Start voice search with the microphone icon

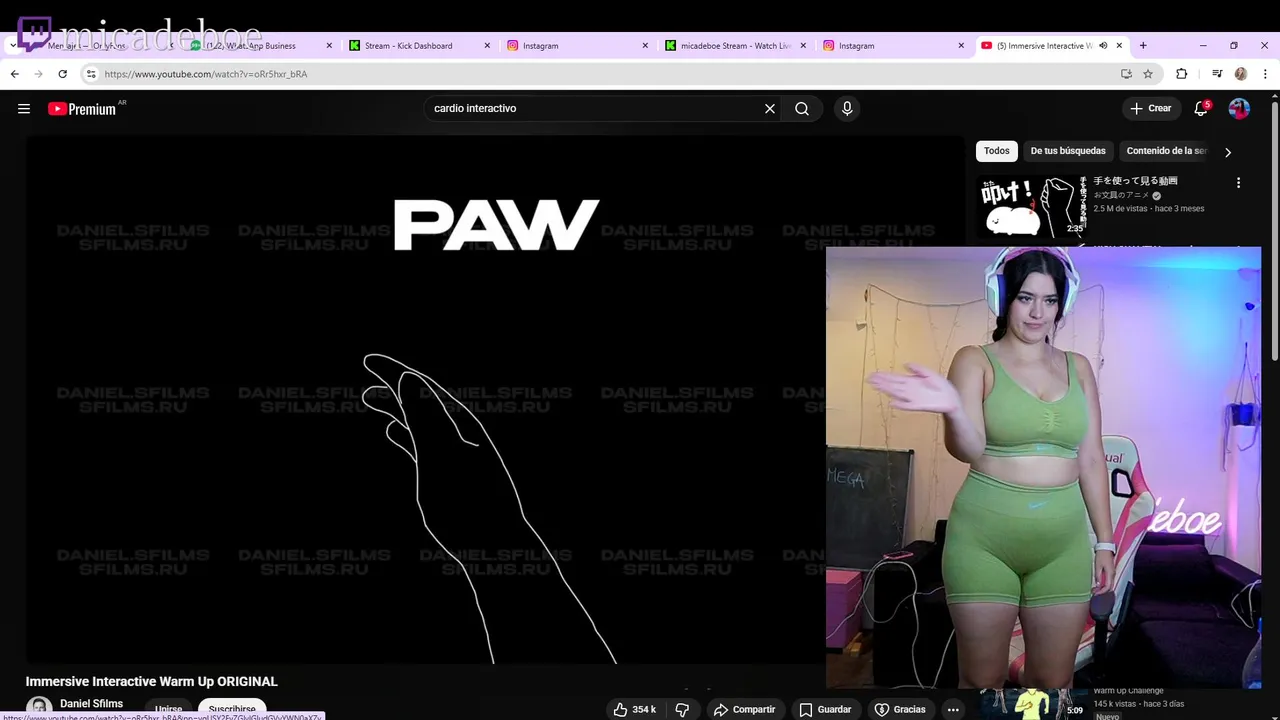point(847,109)
